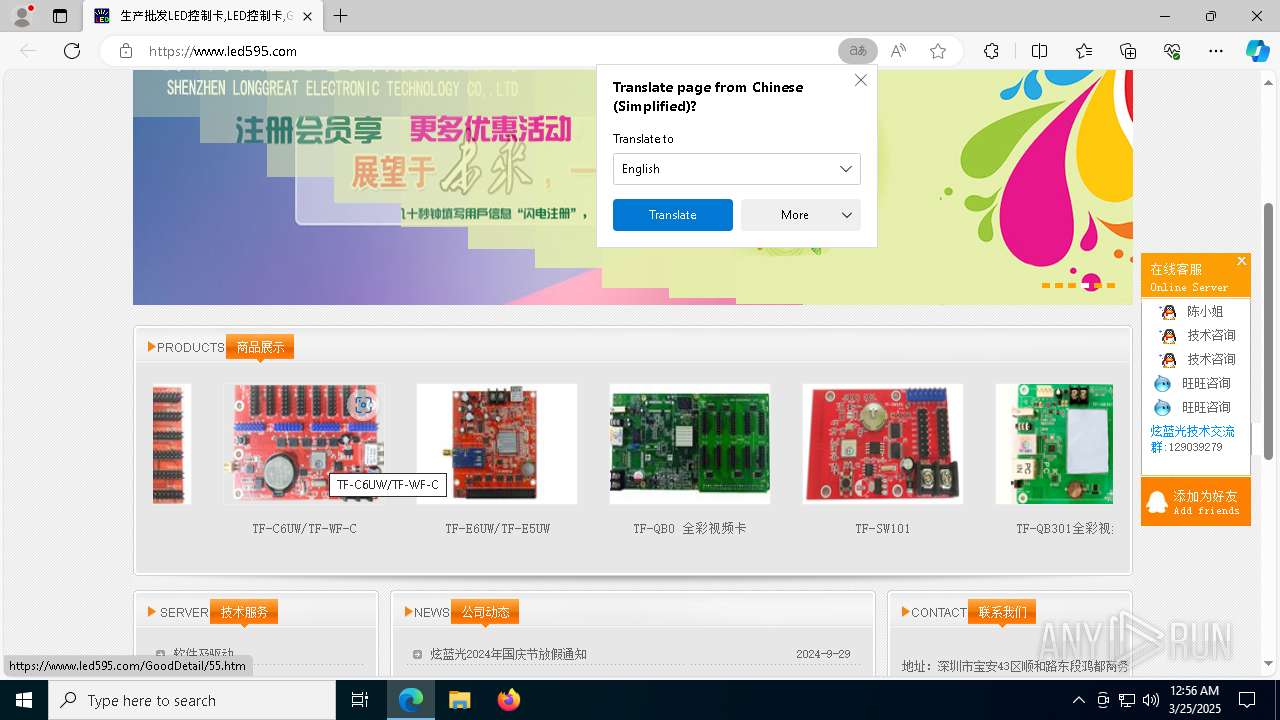
Task: Open the Favorites list icon
Action: pyautogui.click(x=1084, y=51)
